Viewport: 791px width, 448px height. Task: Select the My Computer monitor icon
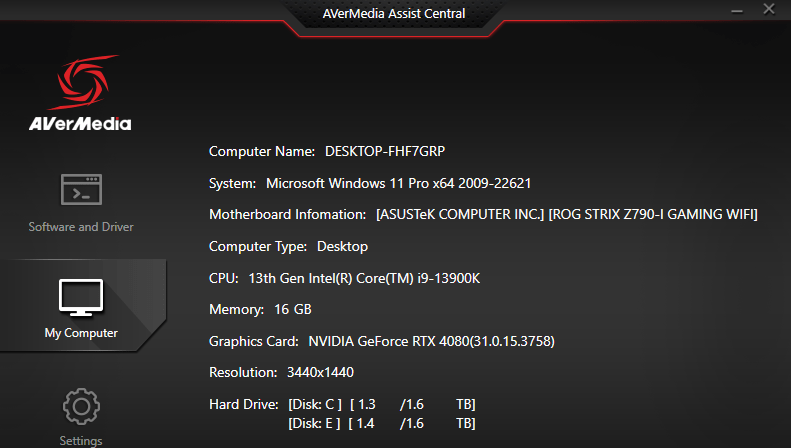pos(81,297)
